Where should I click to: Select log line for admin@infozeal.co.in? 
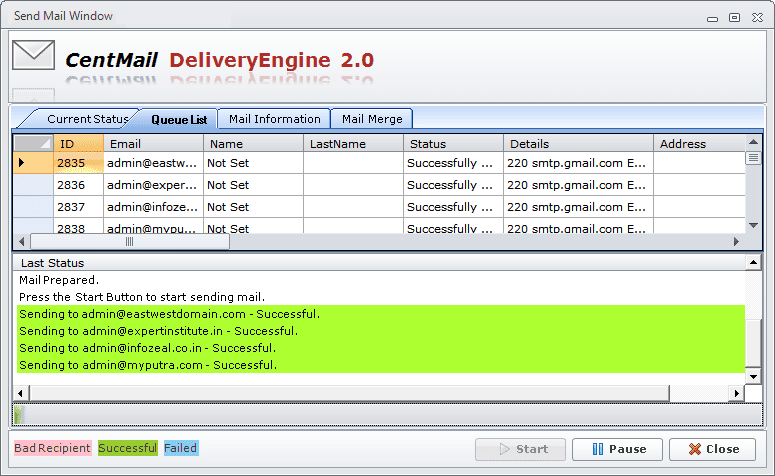tap(381, 348)
